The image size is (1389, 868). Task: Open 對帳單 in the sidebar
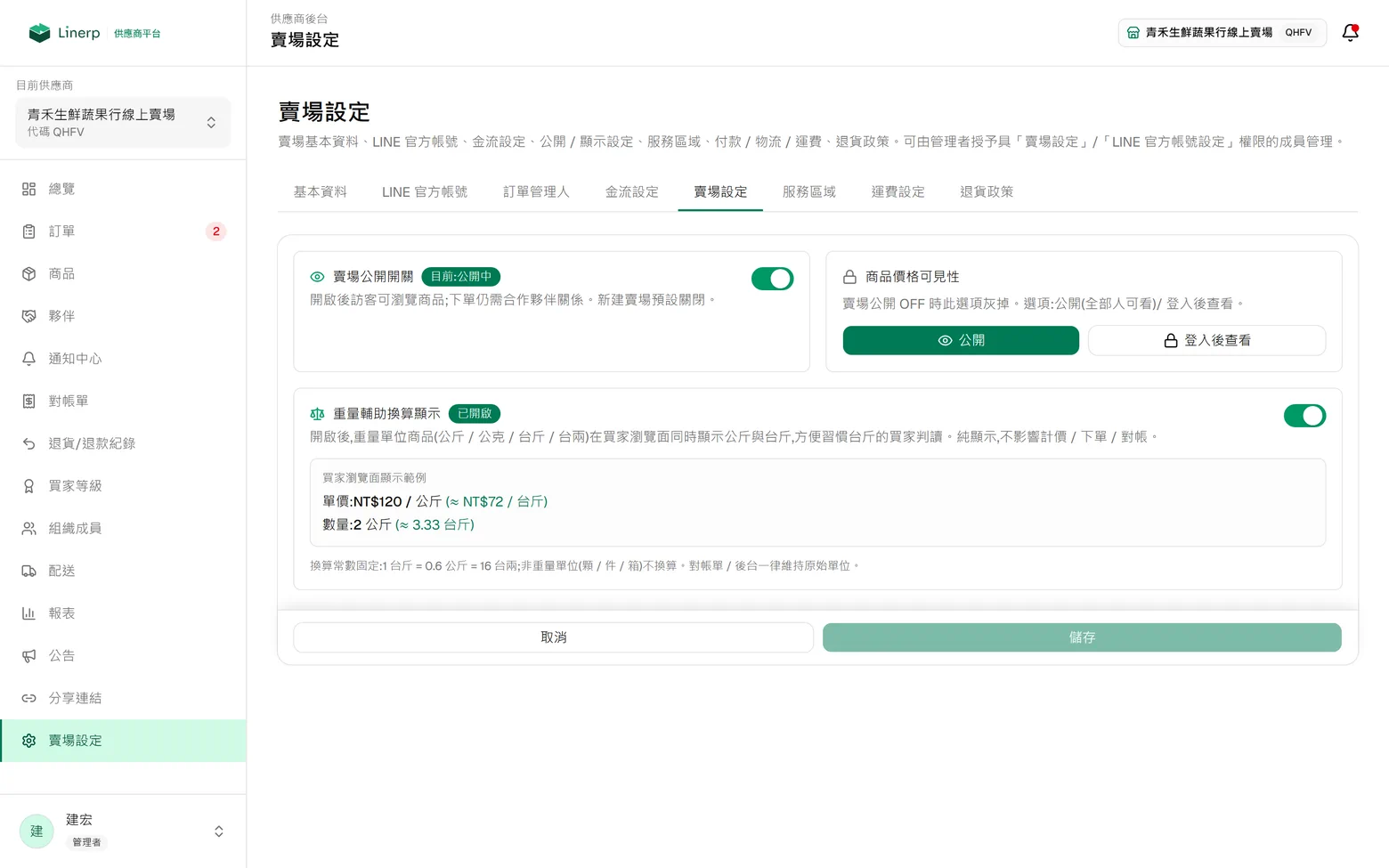(123, 402)
